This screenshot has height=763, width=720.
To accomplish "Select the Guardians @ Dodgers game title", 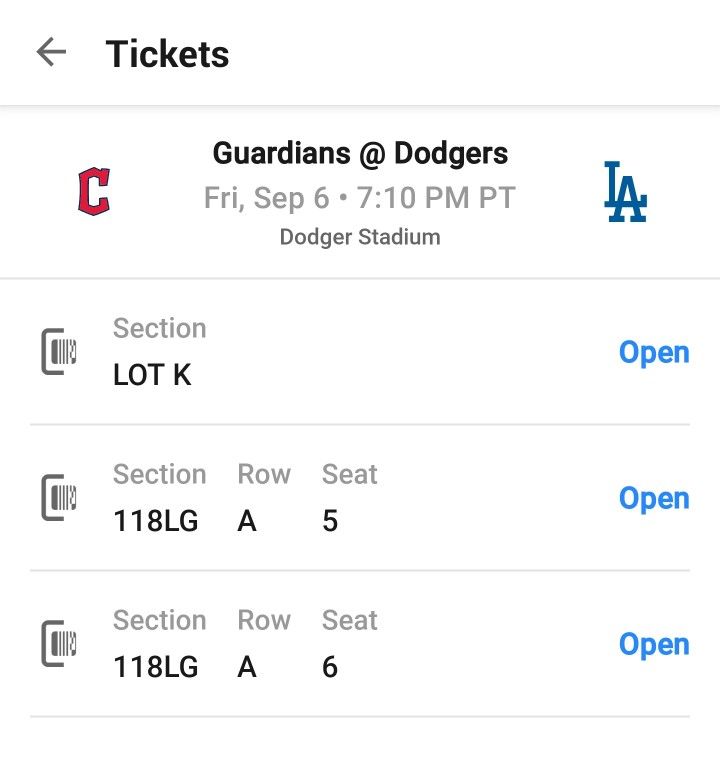I will click(360, 154).
